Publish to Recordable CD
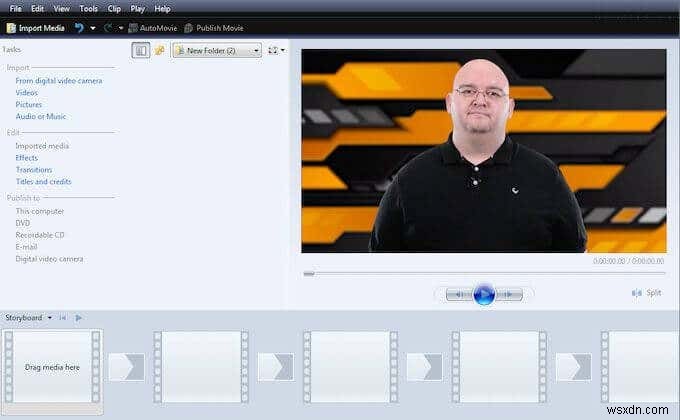Screen dimensions: 680x420 [40, 235]
